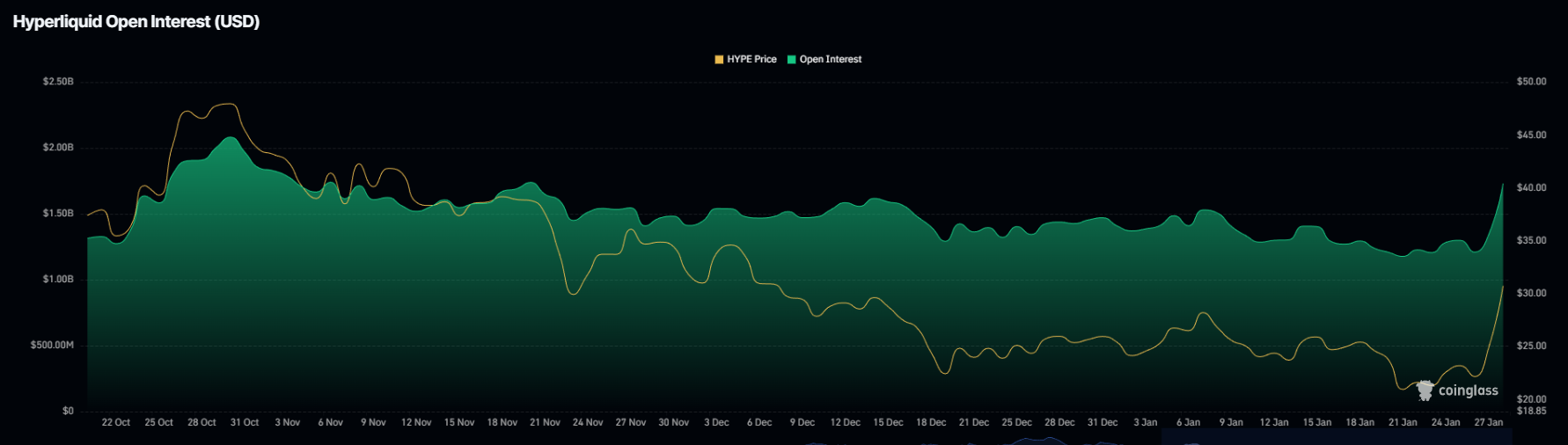The width and height of the screenshot is (1568, 445).
Task: Click the Hyperliquid Open Interest (USD) title
Action: pos(136,22)
